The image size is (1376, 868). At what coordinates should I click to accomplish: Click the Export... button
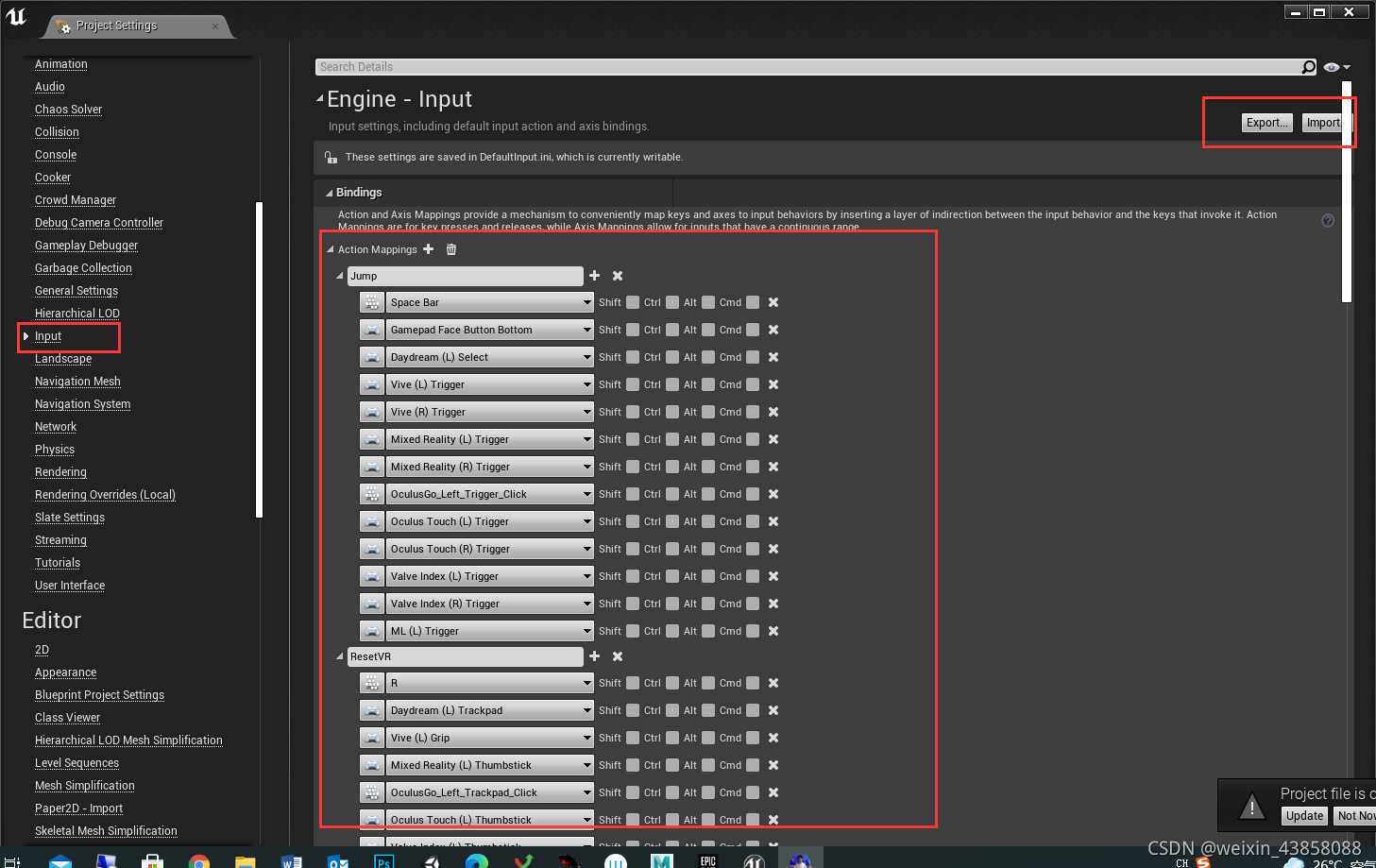[x=1266, y=123]
